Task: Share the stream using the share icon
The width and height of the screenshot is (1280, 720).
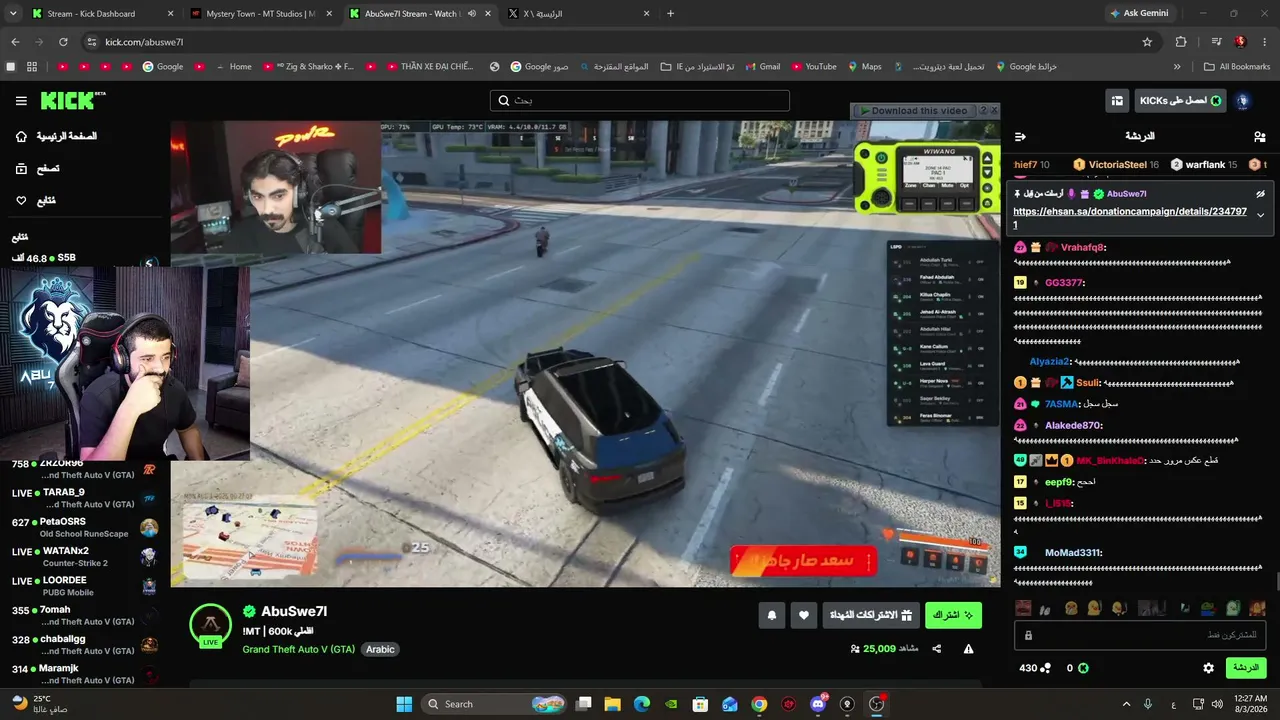Action: tap(937, 649)
